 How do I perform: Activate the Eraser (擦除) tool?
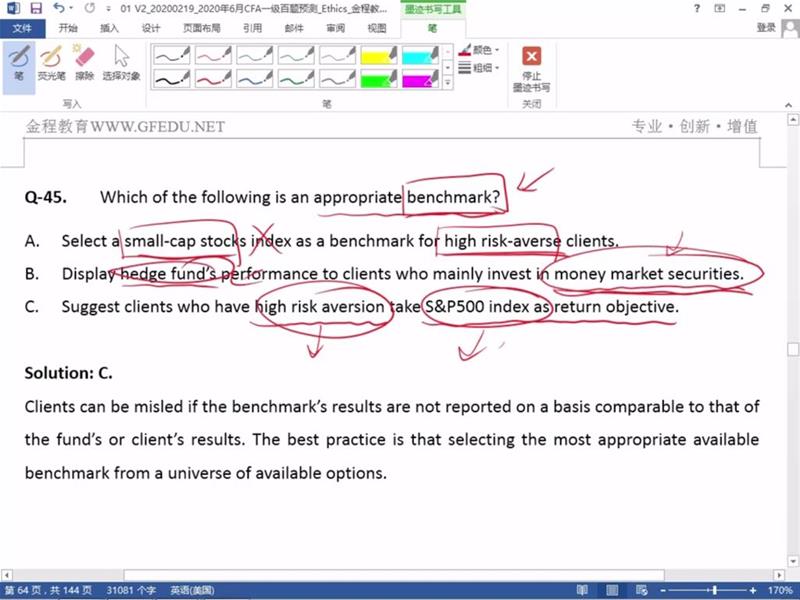click(x=84, y=63)
